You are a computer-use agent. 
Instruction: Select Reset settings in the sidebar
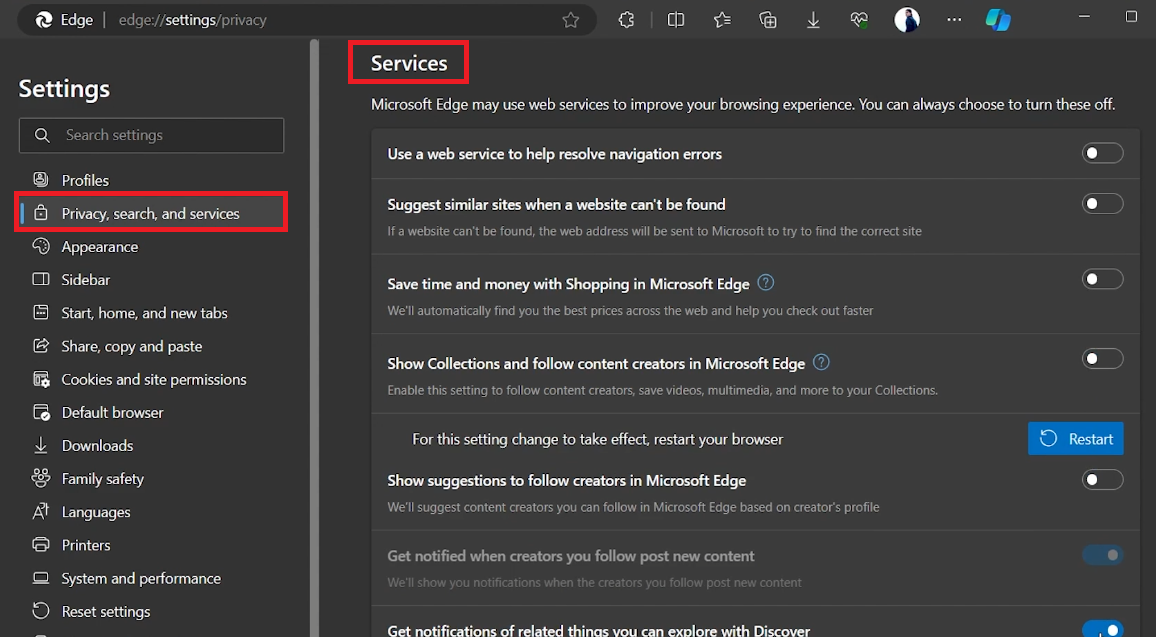pos(105,612)
